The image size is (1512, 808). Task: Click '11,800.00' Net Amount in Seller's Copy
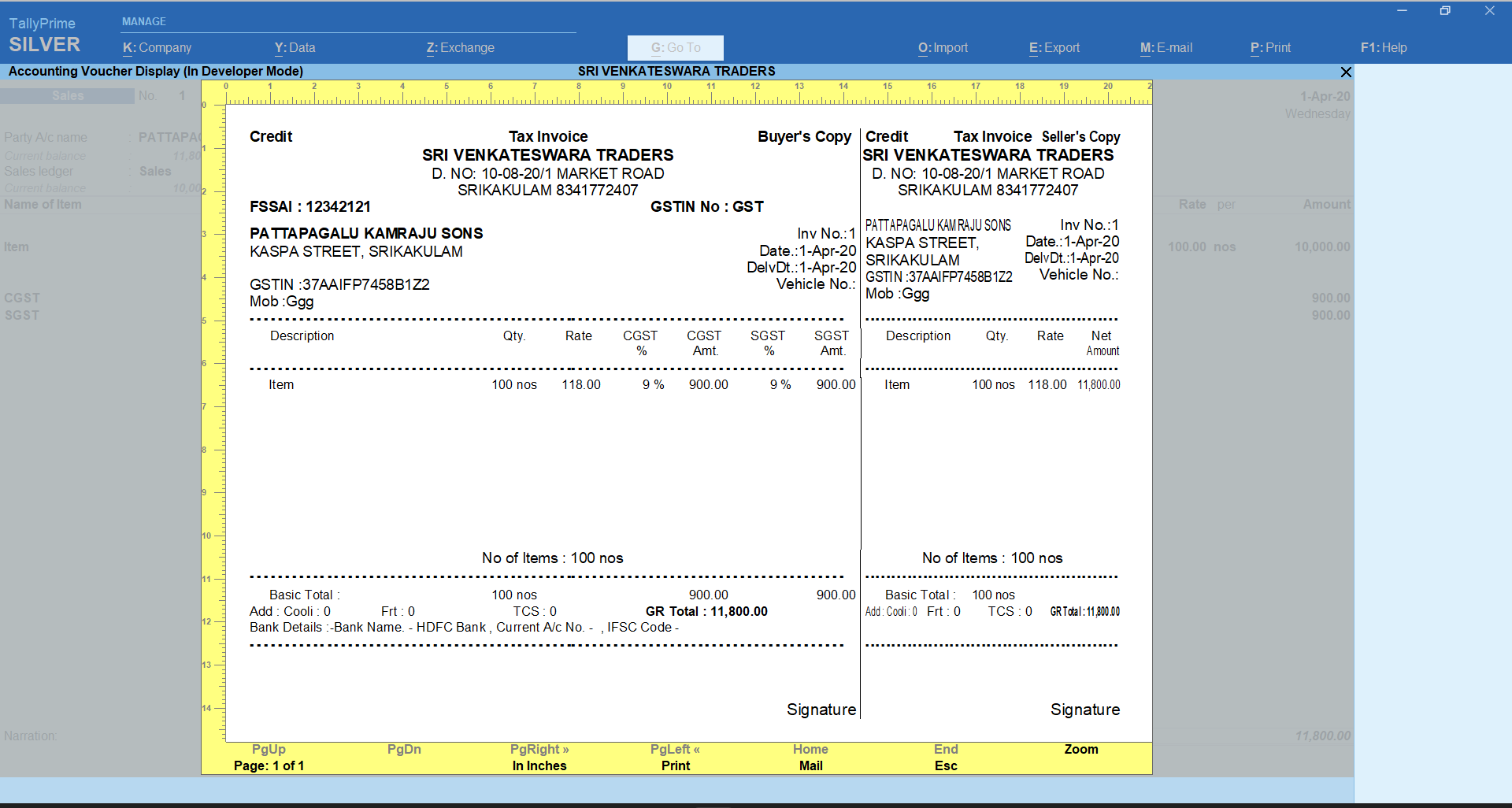(1099, 384)
